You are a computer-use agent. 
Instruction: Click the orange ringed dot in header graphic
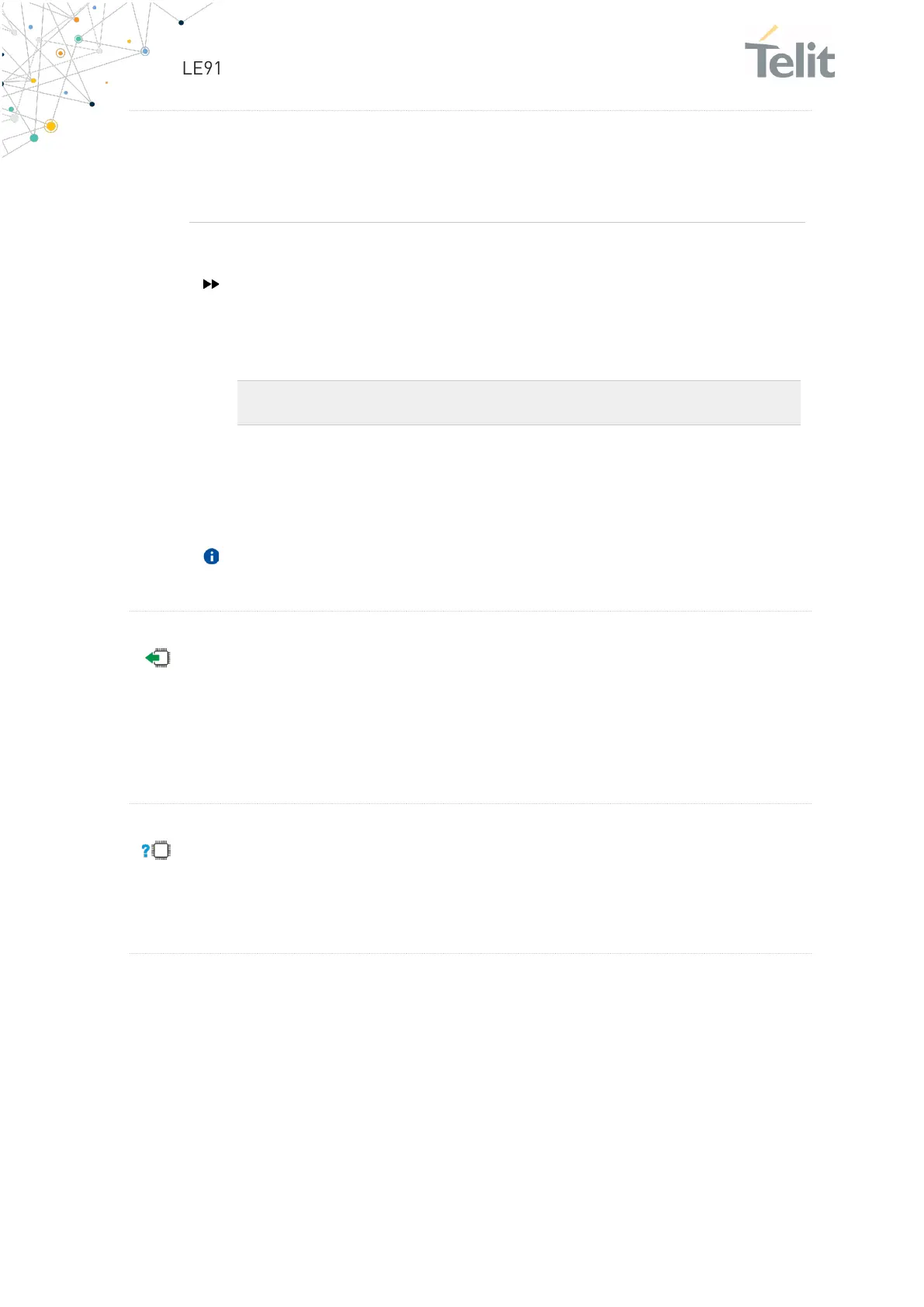point(61,54)
